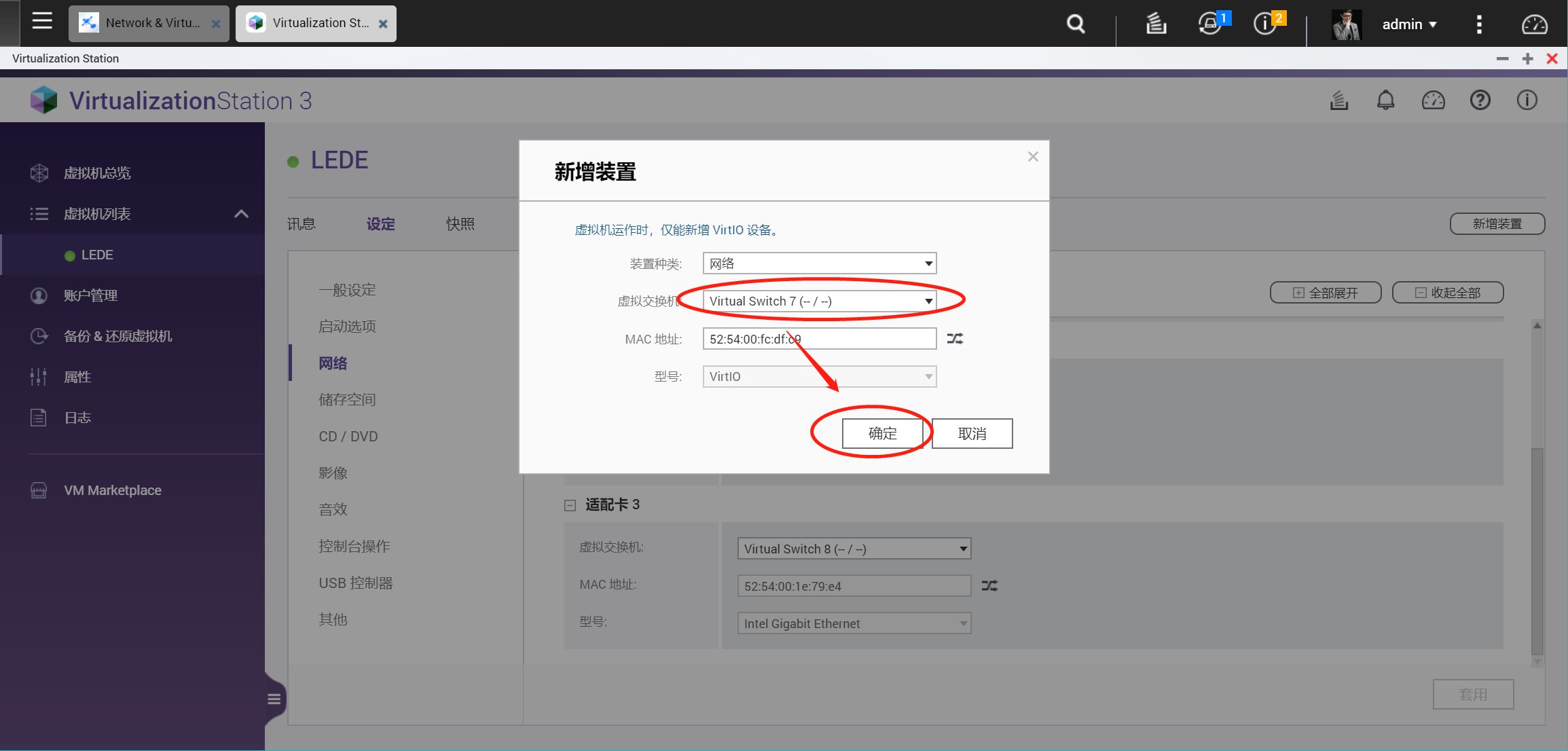Open CD / DVD settings section
Viewport: 1568px width, 751px height.
tap(348, 437)
